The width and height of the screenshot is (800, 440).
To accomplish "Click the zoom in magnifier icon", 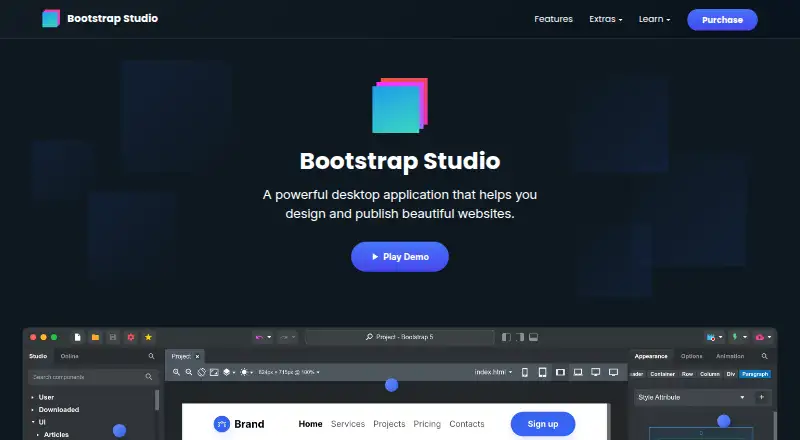I will [x=176, y=372].
